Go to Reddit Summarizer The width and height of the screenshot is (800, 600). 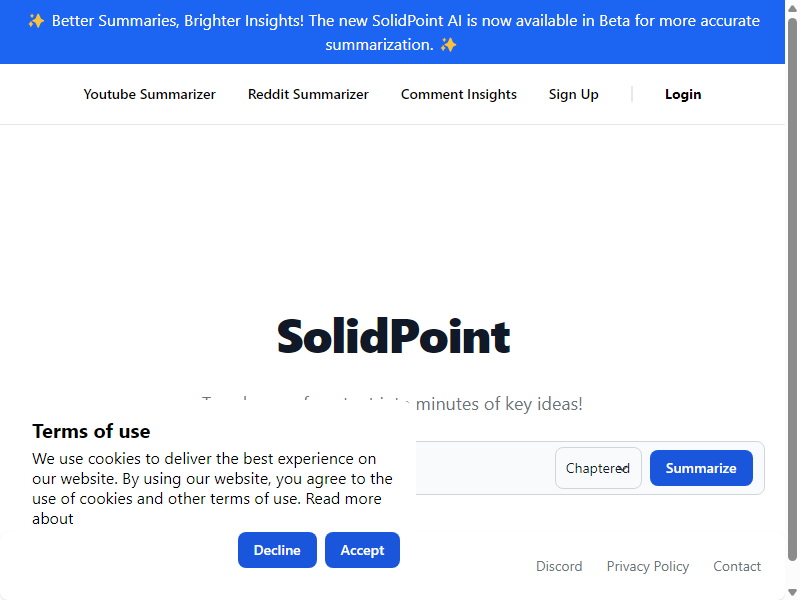point(308,94)
